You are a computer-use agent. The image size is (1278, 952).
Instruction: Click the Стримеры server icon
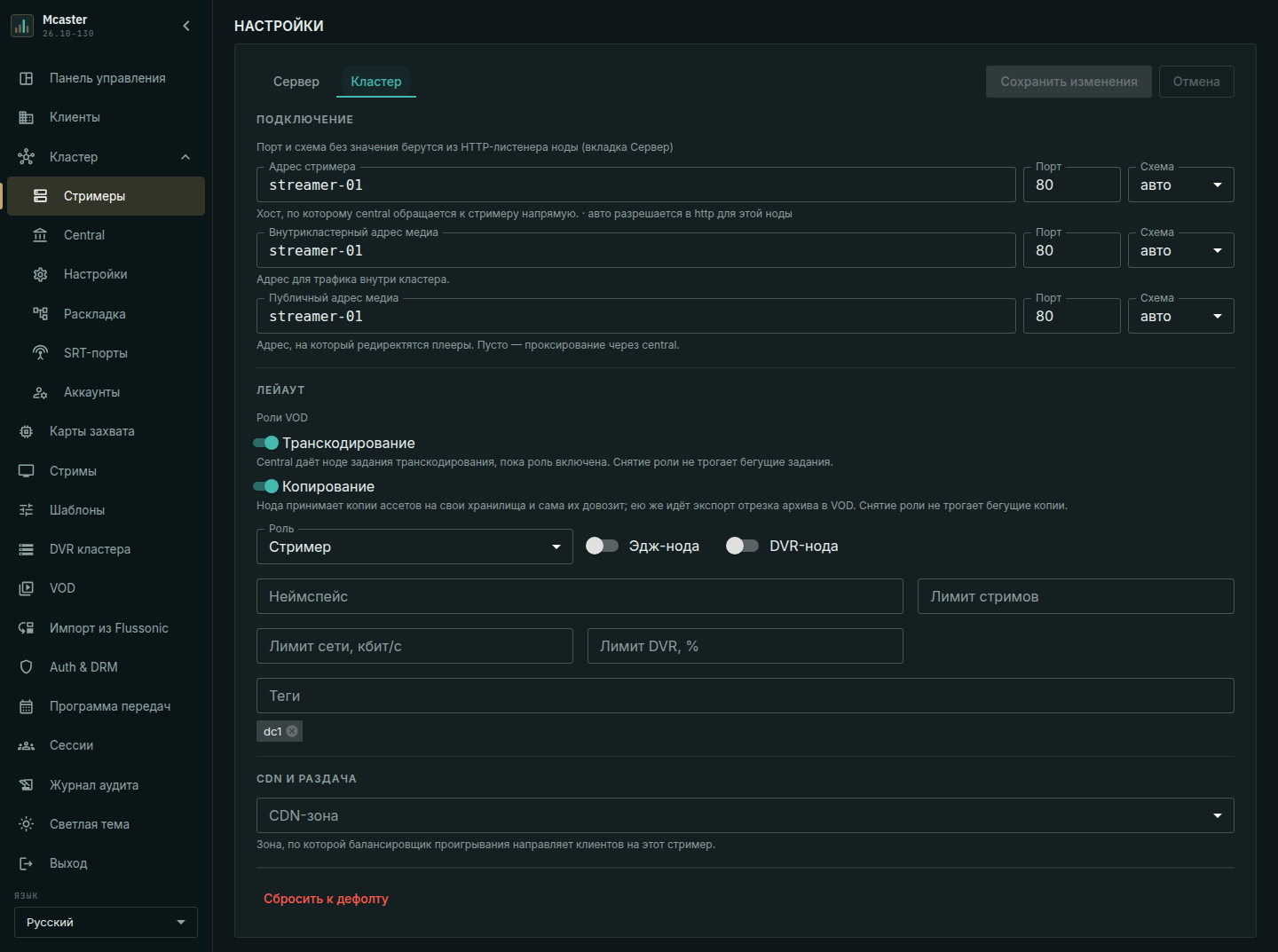click(41, 196)
